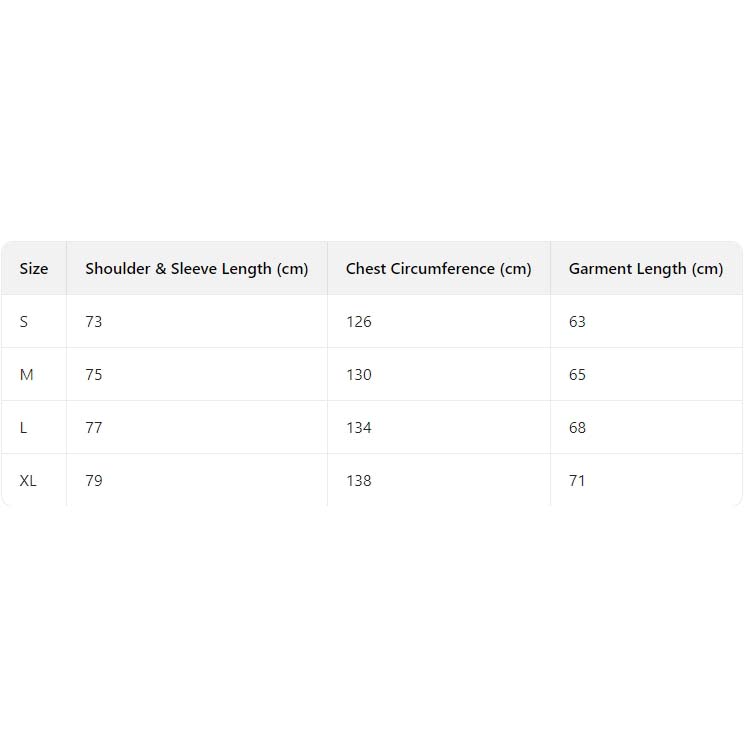Click chest circumference value 134
Viewport: 746px width, 746px height.
[x=358, y=428]
